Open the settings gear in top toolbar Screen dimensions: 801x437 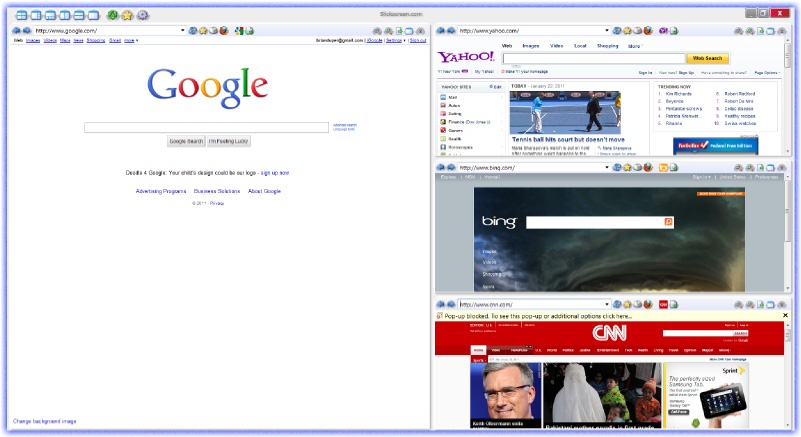143,15
